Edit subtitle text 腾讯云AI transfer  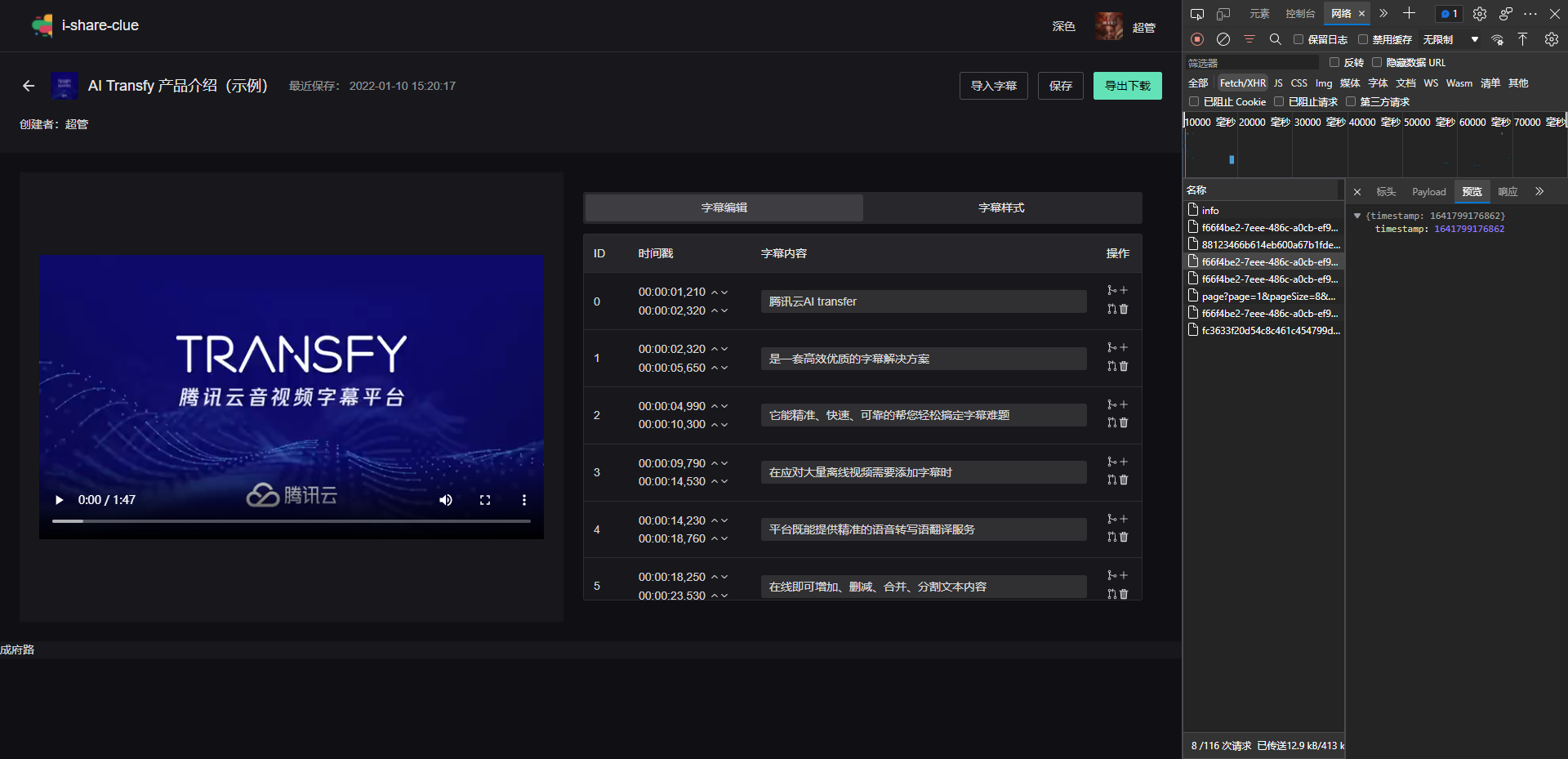(x=924, y=301)
